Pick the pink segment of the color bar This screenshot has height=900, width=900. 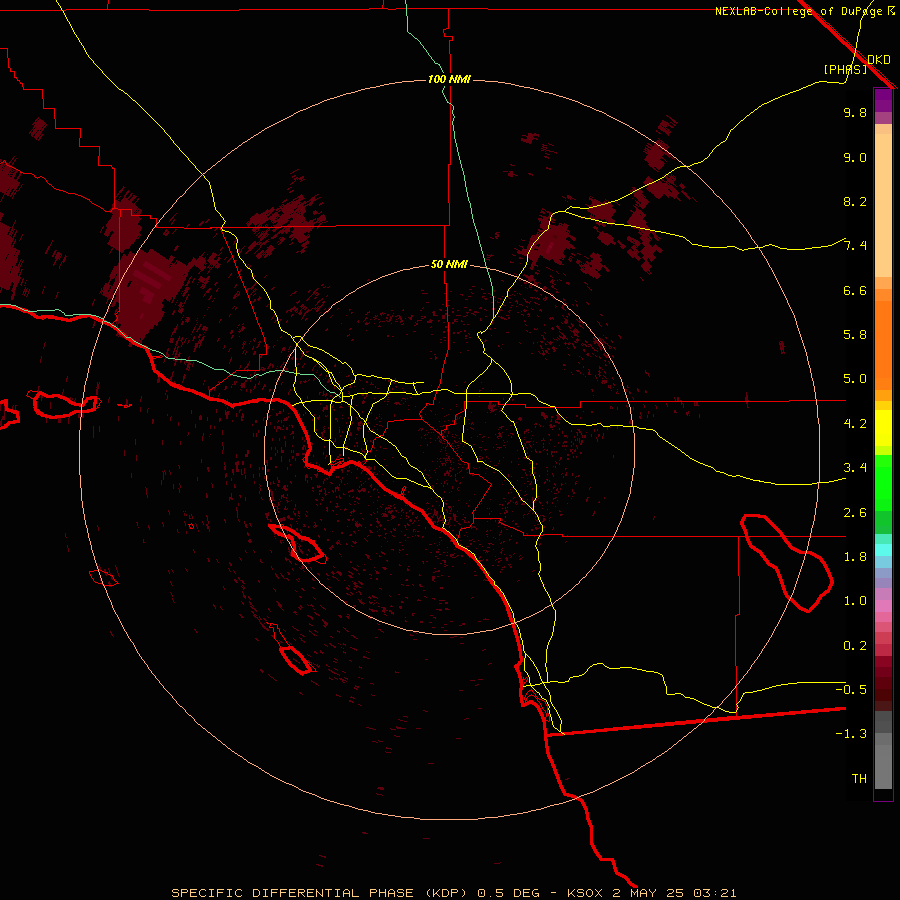coord(883,606)
